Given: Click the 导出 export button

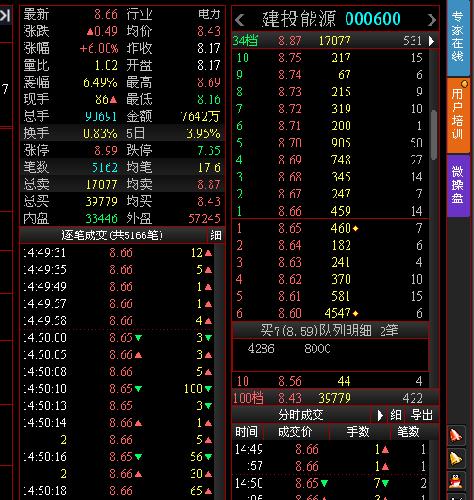Looking at the screenshot, I should (422, 415).
